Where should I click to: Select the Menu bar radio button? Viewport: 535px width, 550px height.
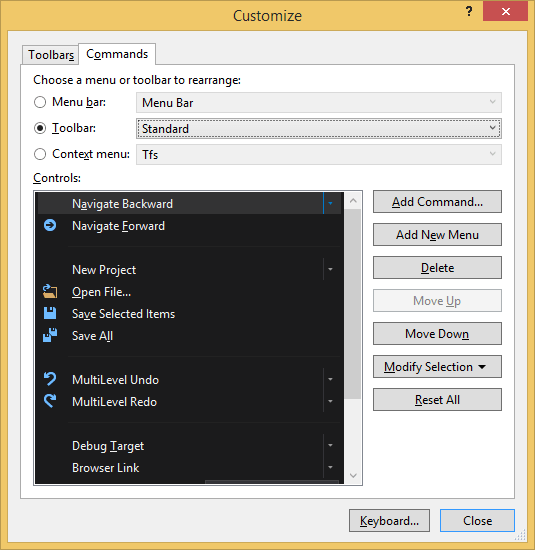(40, 102)
